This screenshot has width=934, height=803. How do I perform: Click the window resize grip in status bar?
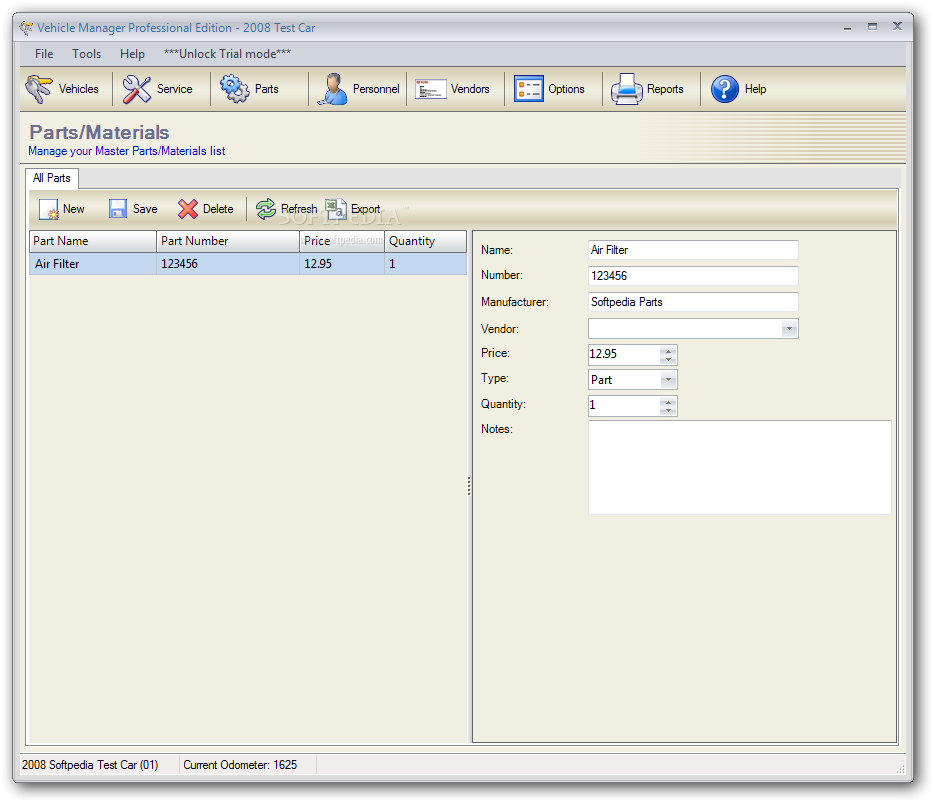pyautogui.click(x=900, y=769)
